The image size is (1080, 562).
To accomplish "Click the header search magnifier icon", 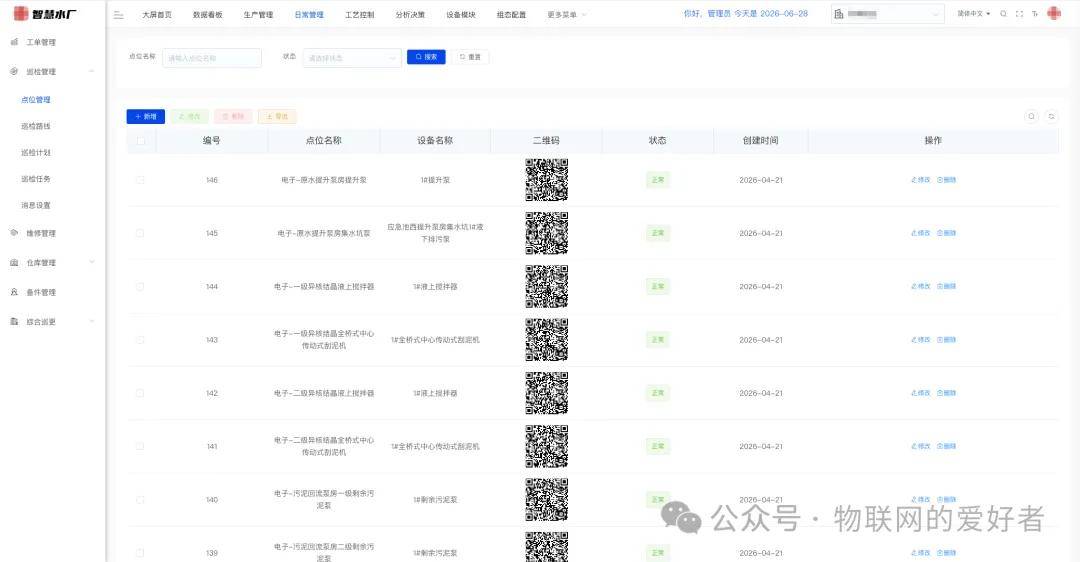I will click(1004, 14).
